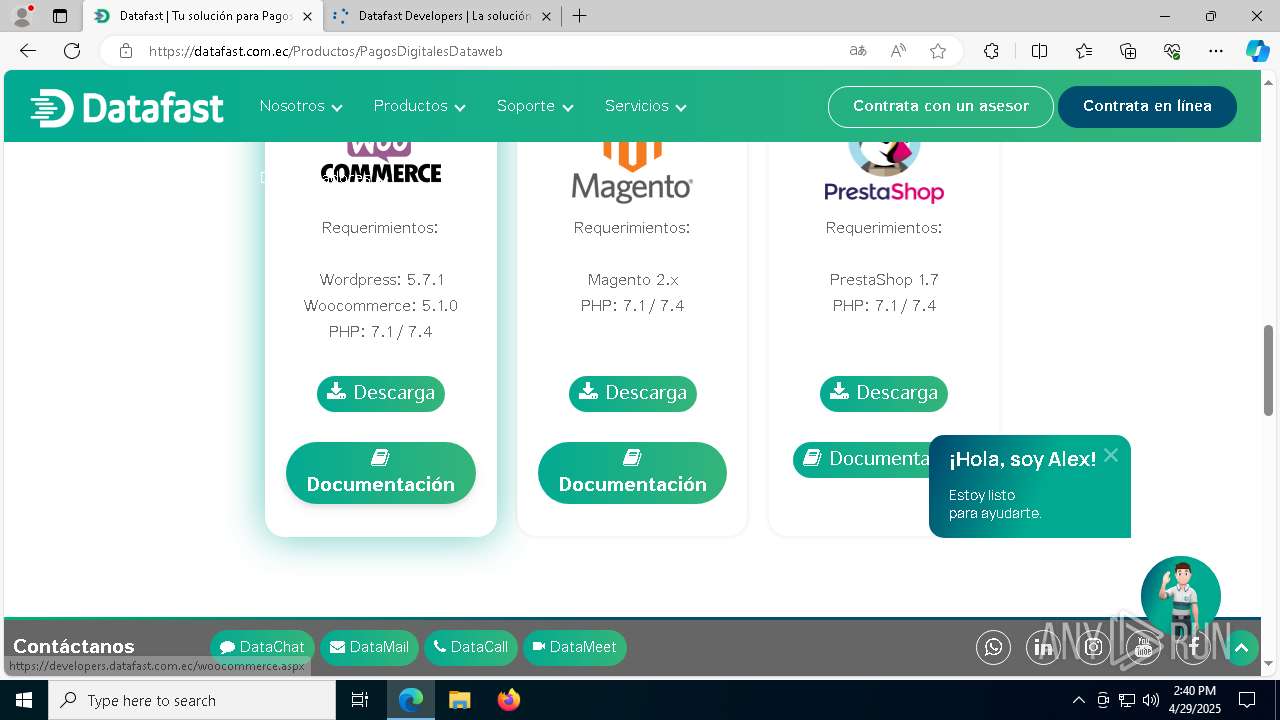Open the browser profile icon
The width and height of the screenshot is (1280, 720).
pos(22,16)
